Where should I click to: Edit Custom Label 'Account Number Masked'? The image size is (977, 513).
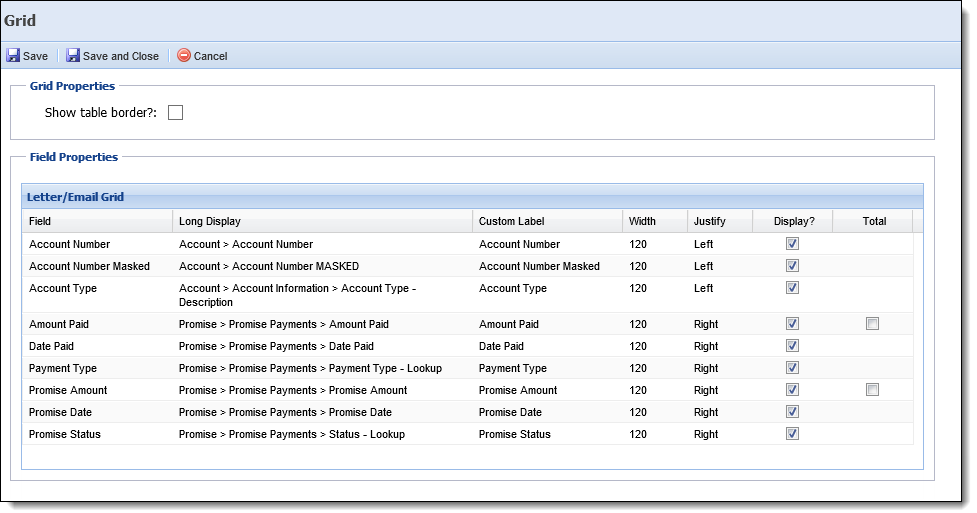tap(539, 266)
